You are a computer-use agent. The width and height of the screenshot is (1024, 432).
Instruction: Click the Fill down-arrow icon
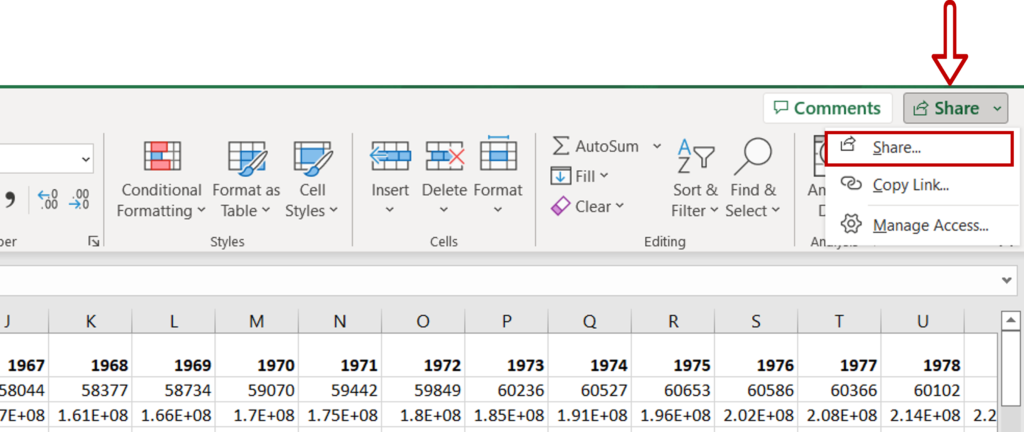[561, 176]
